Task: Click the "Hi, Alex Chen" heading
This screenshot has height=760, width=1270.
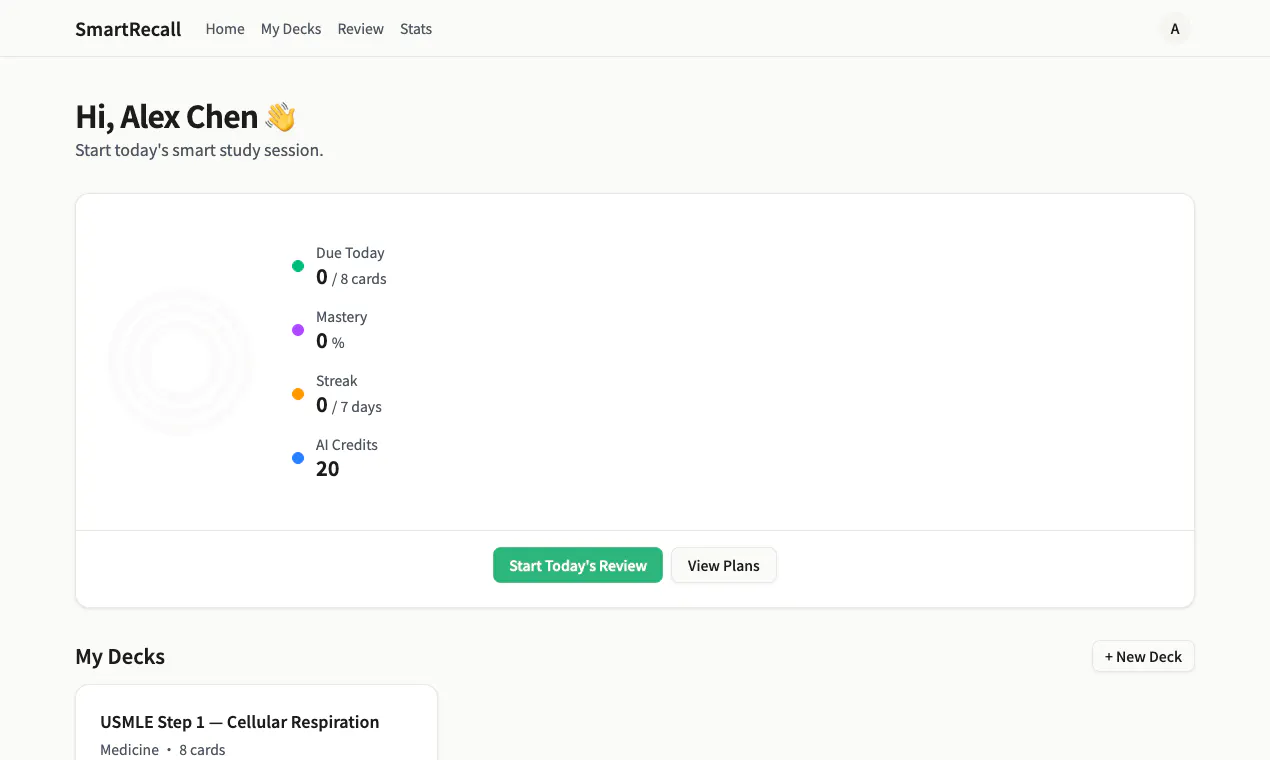Action: pyautogui.click(x=167, y=117)
